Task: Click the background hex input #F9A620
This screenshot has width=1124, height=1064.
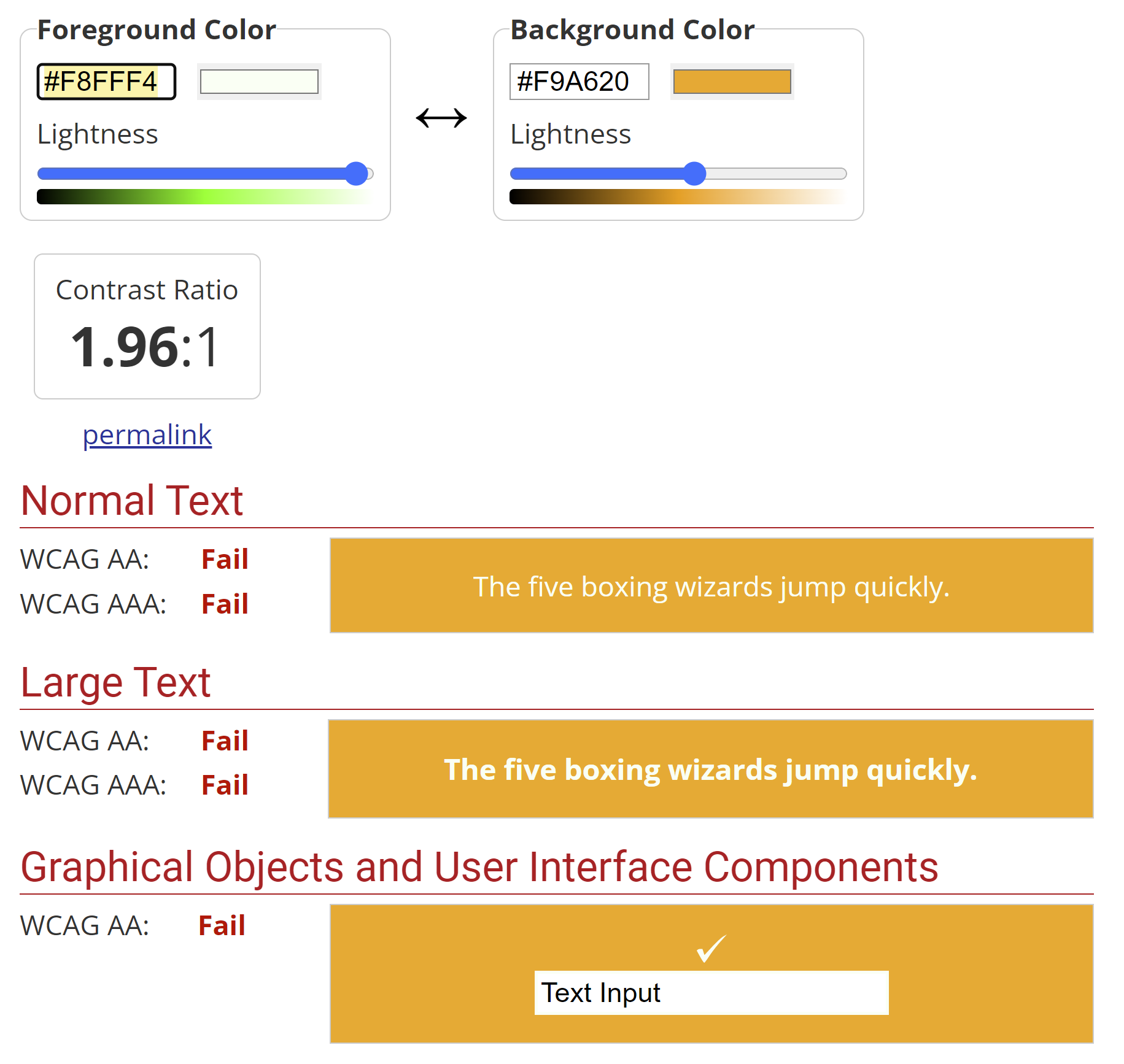Action: (579, 82)
